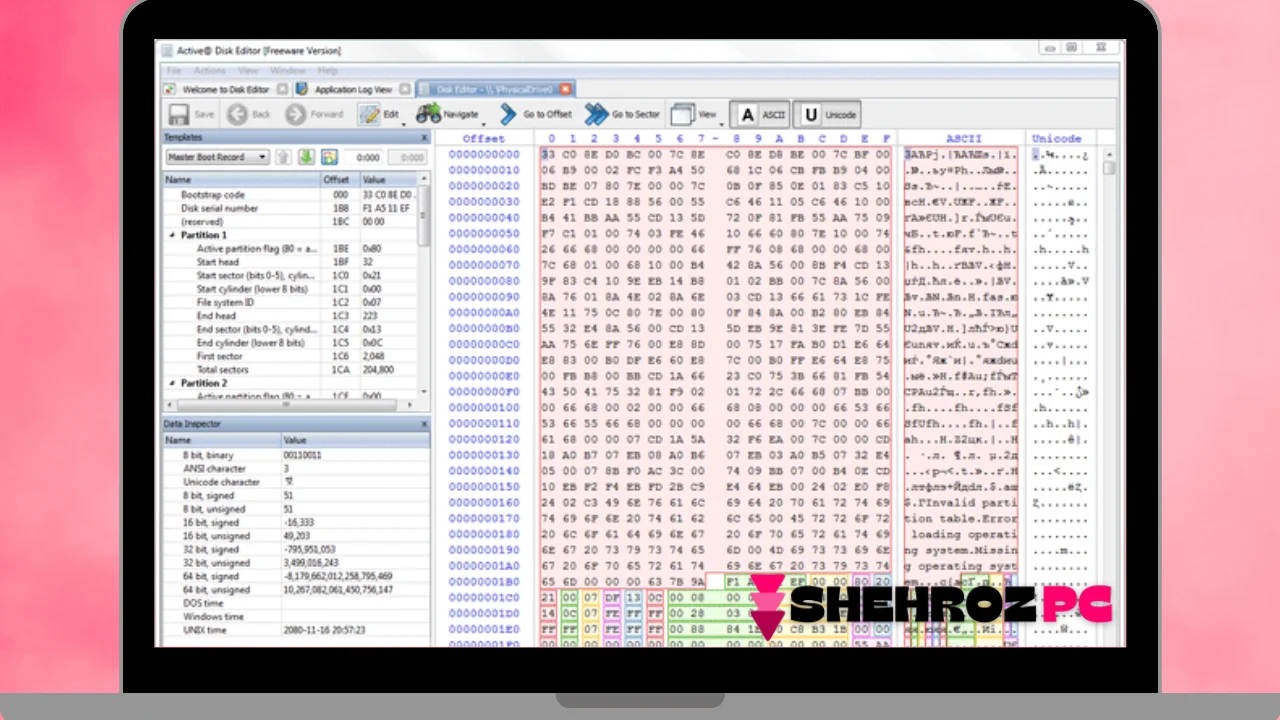Close the Welcome to Disk Editor tab

coord(282,89)
